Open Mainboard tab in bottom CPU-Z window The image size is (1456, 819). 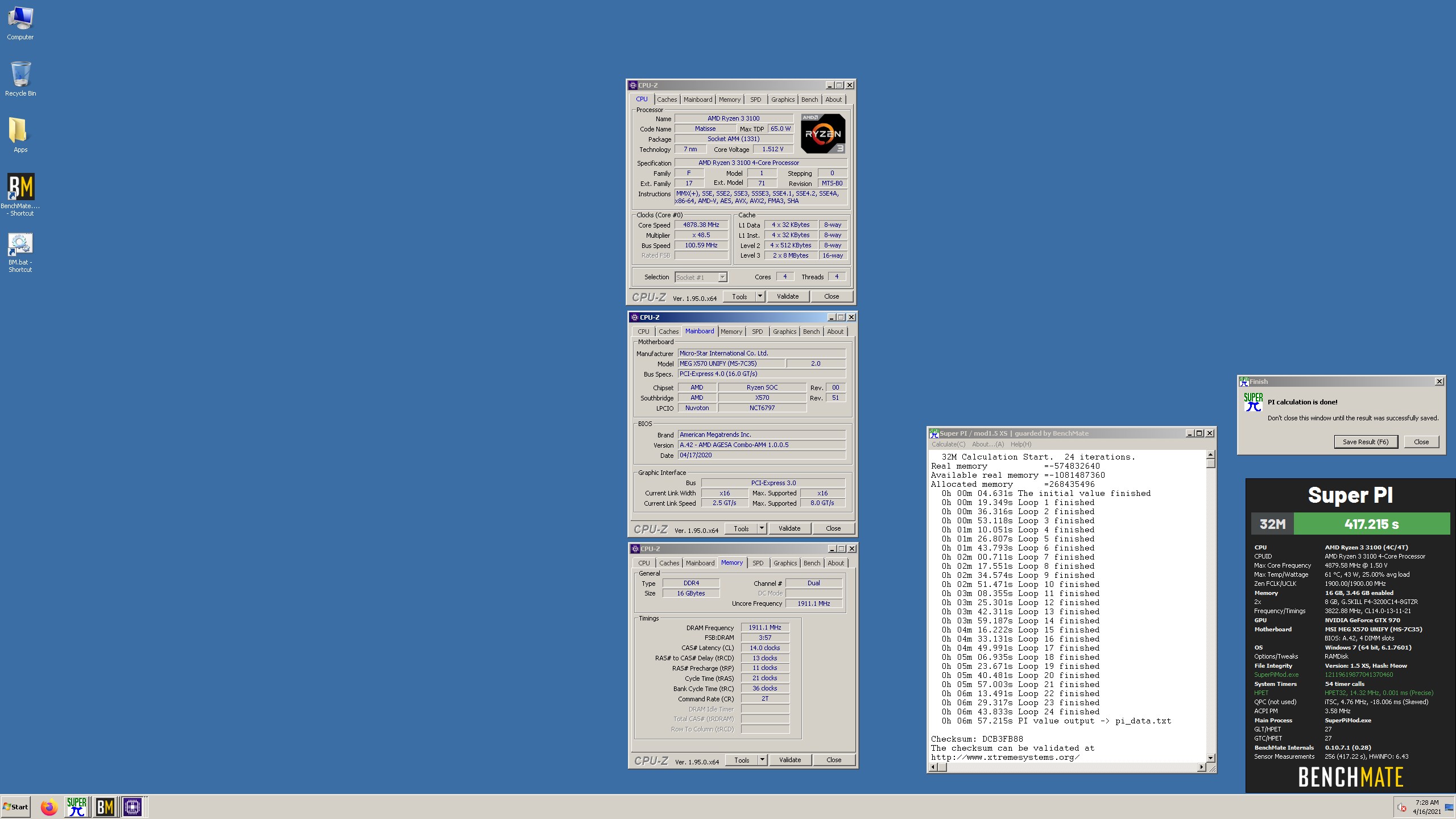pyautogui.click(x=700, y=563)
